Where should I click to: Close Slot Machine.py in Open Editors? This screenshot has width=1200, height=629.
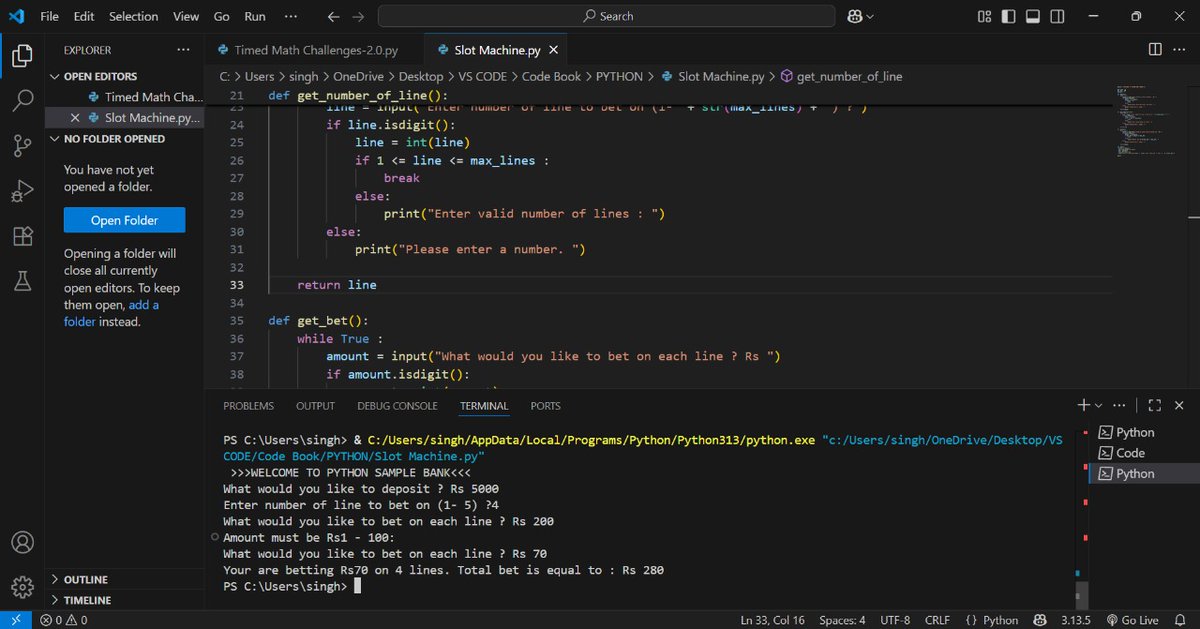pos(75,118)
